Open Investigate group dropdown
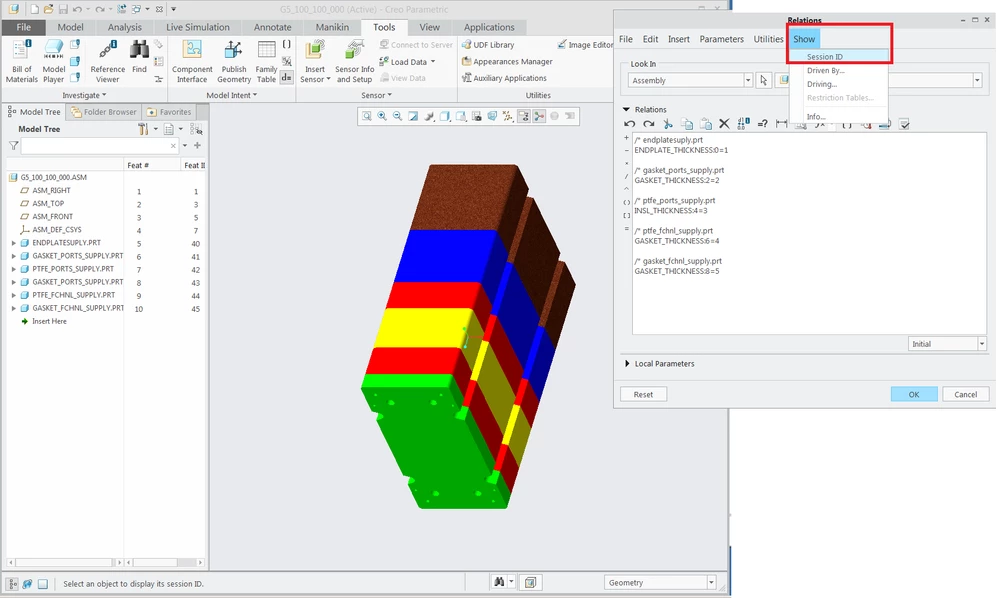This screenshot has height=598, width=999. [84, 95]
